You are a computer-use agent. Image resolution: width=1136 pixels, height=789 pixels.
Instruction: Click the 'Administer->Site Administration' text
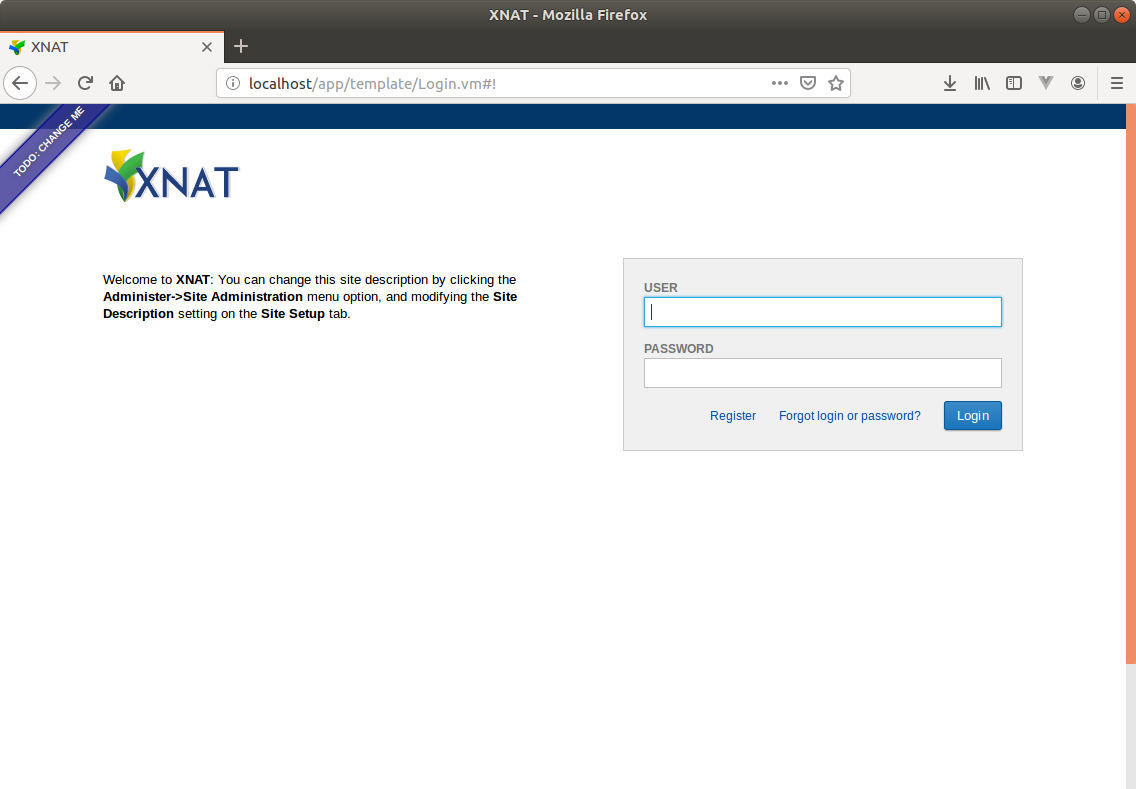point(203,297)
